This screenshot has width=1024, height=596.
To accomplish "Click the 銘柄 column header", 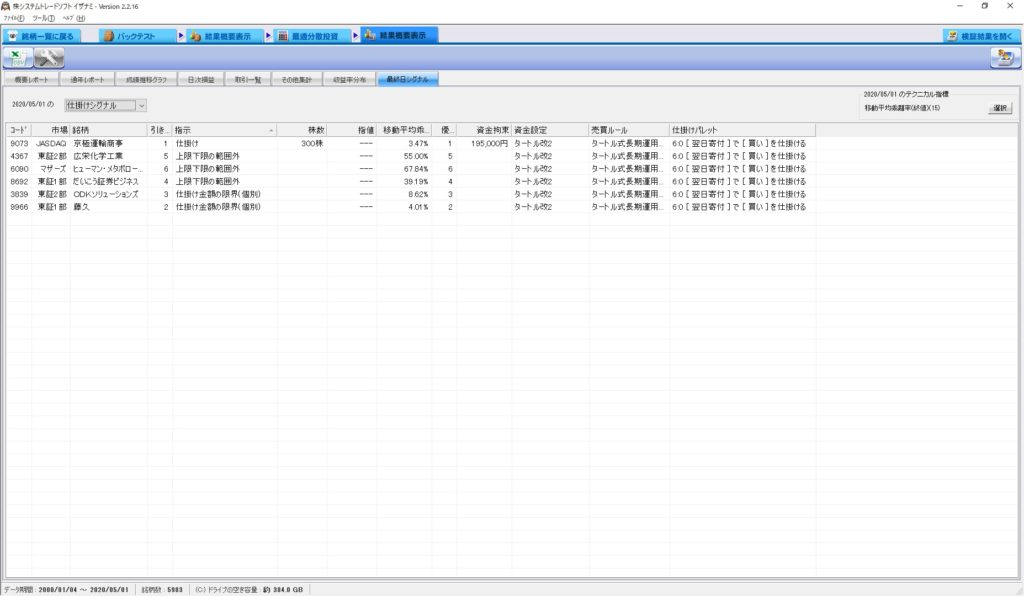I will click(x=108, y=130).
